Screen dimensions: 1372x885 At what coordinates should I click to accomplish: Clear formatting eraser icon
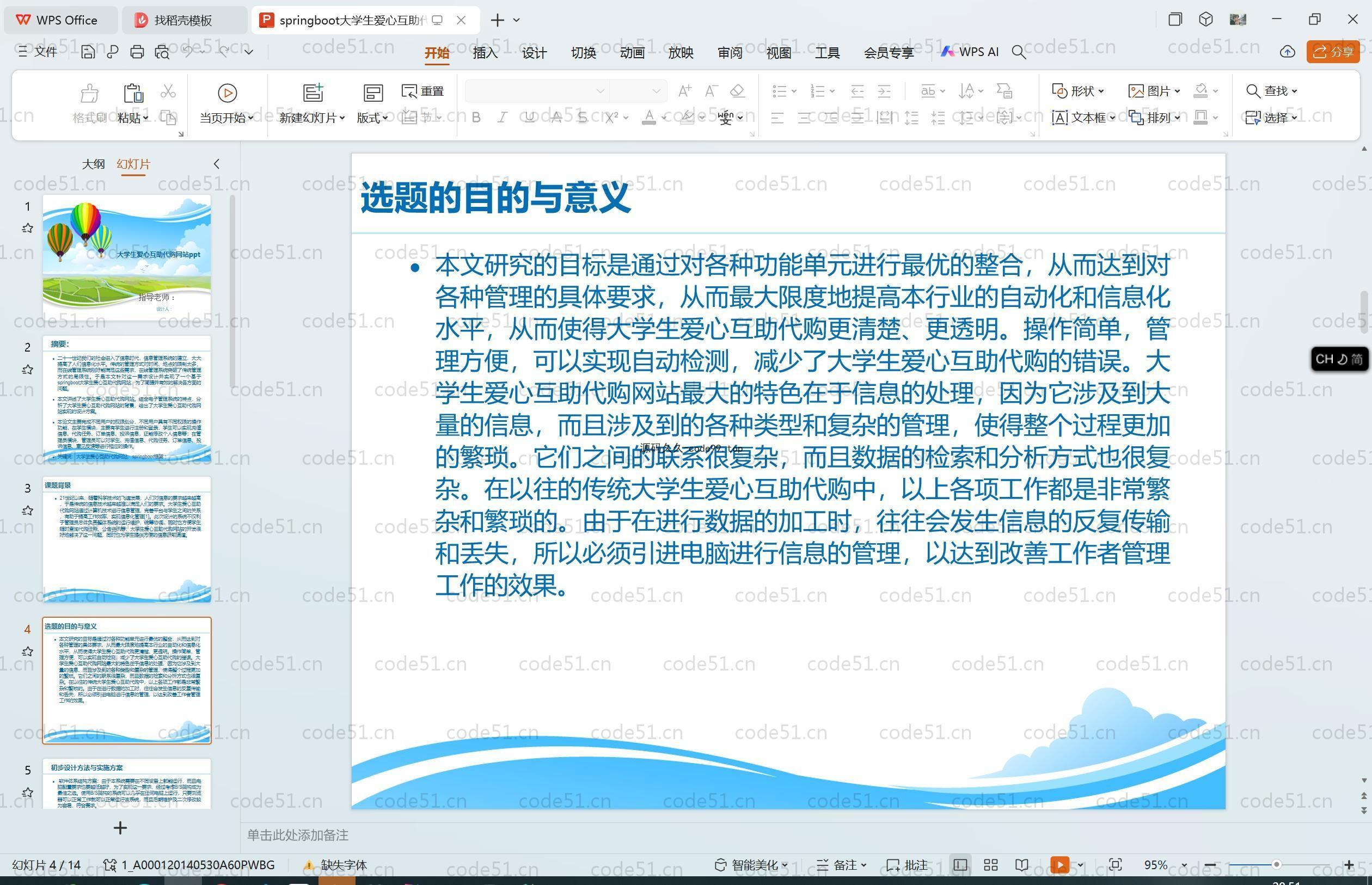click(737, 91)
